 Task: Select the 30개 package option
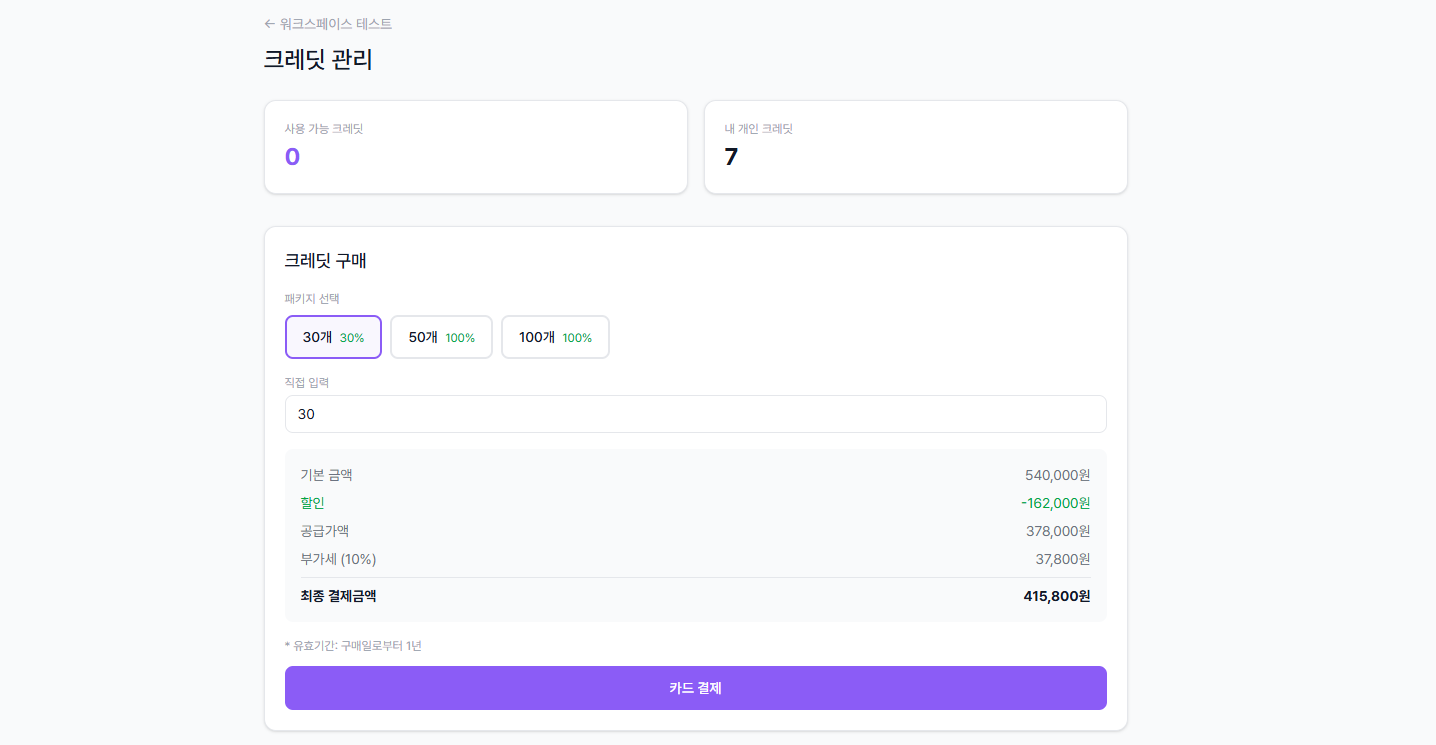point(333,337)
